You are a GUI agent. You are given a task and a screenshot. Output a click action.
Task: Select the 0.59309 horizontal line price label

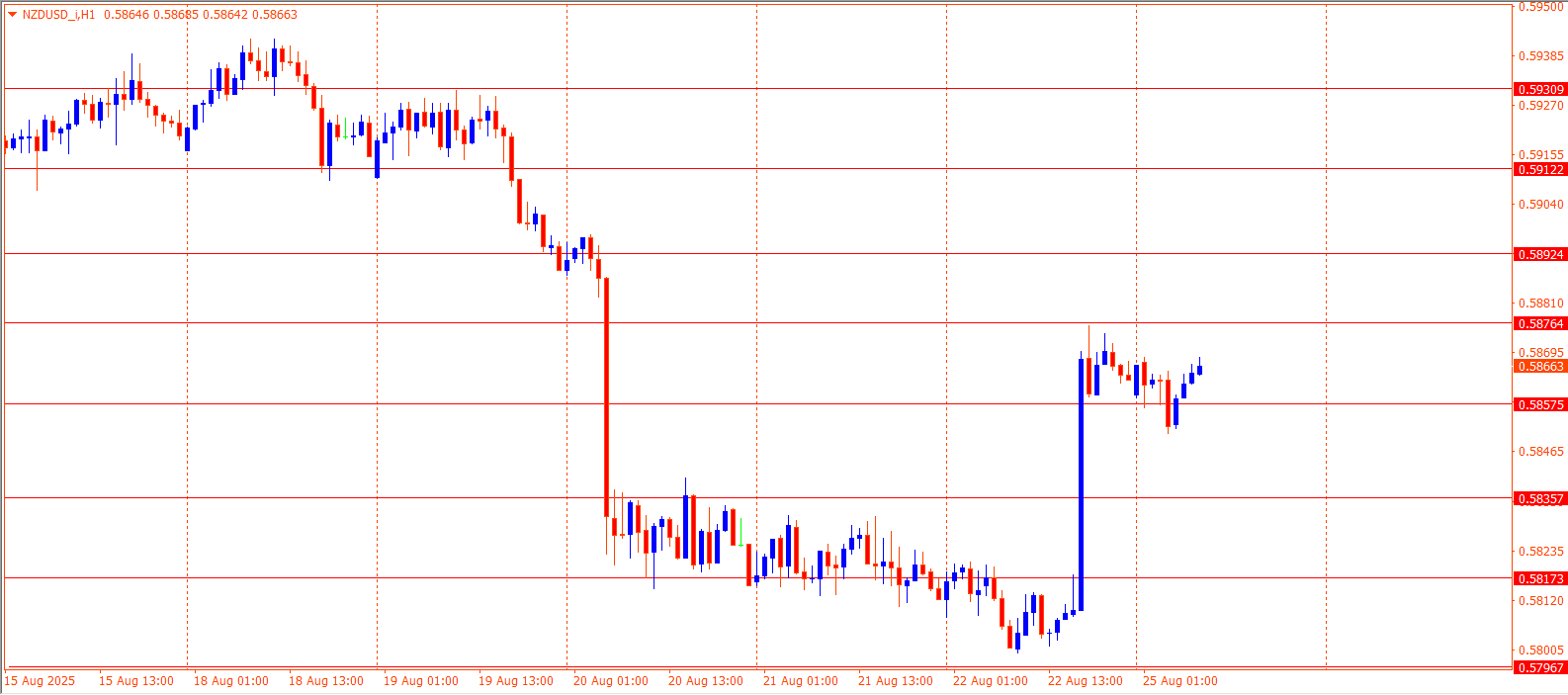click(1540, 89)
